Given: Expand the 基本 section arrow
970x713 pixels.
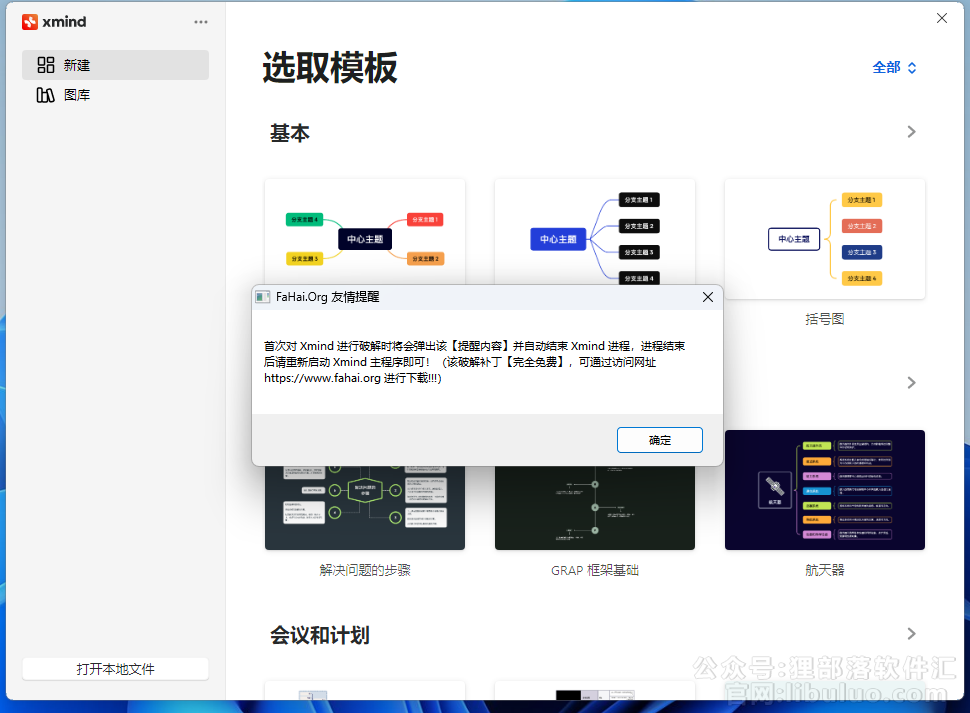Looking at the screenshot, I should click(911, 132).
